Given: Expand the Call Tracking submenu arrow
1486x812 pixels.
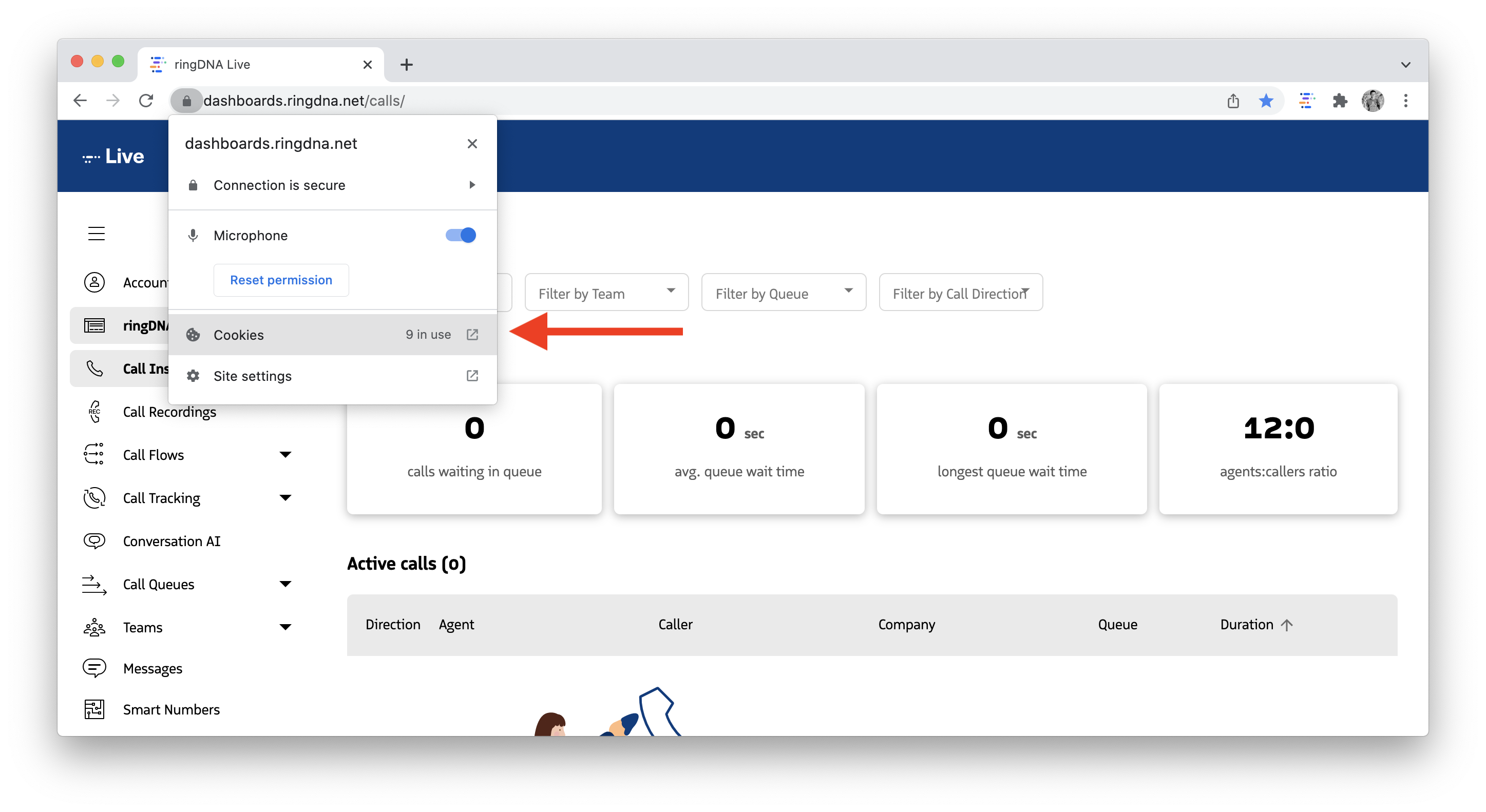Looking at the screenshot, I should [x=285, y=498].
